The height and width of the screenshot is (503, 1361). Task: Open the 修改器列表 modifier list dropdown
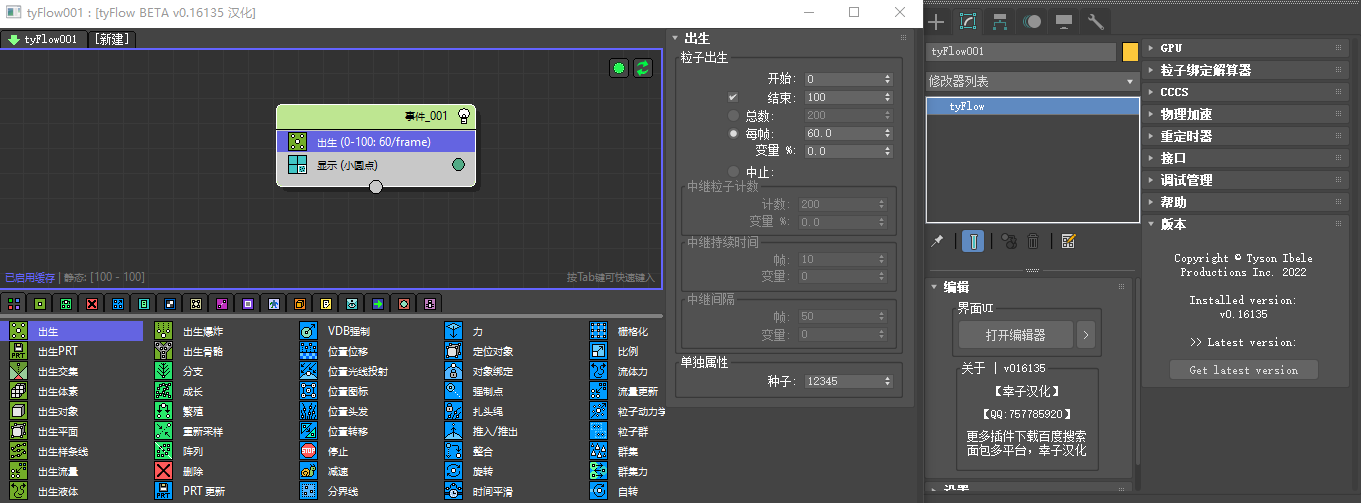pos(1032,81)
